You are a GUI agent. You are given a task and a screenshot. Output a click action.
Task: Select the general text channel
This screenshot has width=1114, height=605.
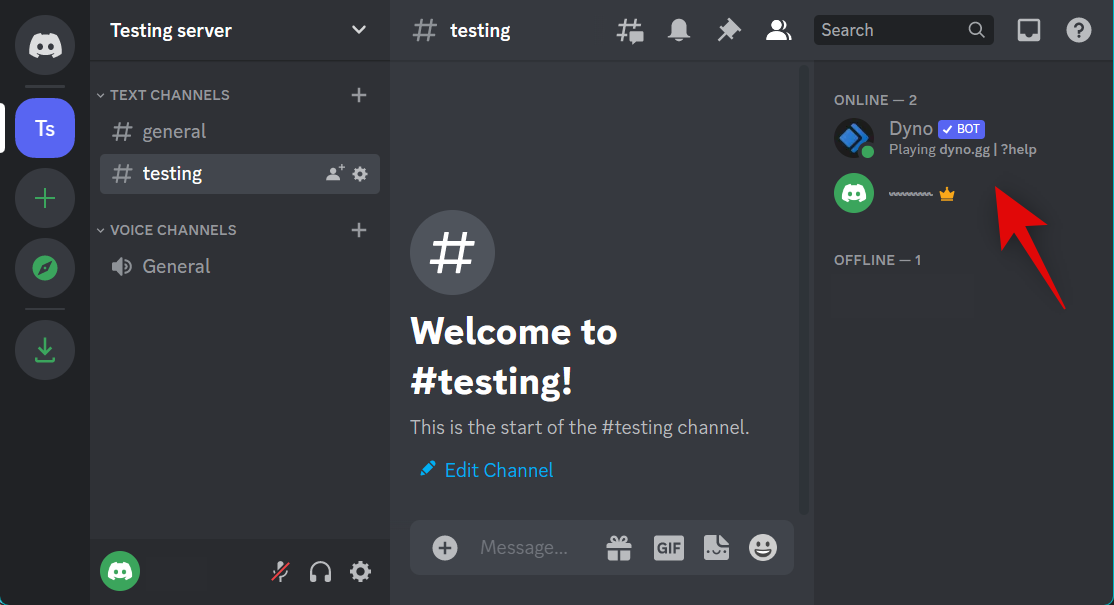coord(174,131)
